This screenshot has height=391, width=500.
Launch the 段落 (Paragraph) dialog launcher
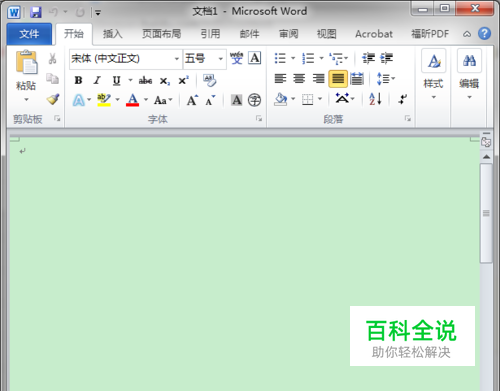(407, 118)
